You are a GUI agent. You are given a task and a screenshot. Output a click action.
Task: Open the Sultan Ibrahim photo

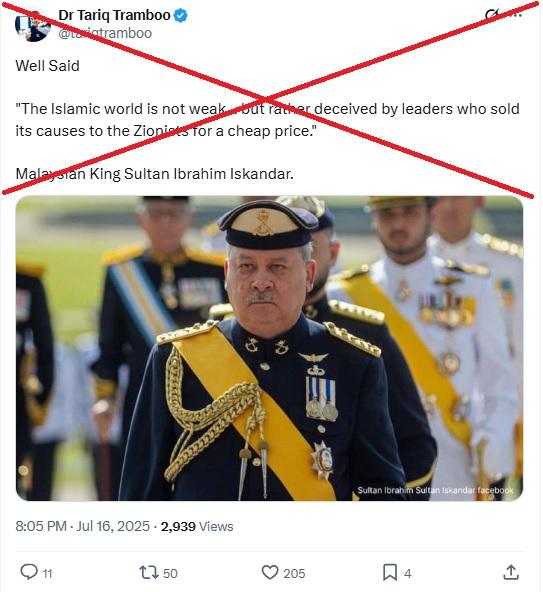[x=269, y=348]
